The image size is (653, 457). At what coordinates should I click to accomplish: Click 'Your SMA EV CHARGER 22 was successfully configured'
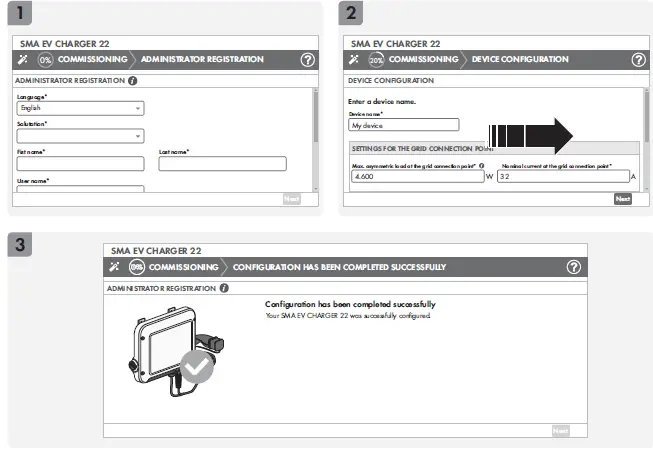[x=348, y=316]
